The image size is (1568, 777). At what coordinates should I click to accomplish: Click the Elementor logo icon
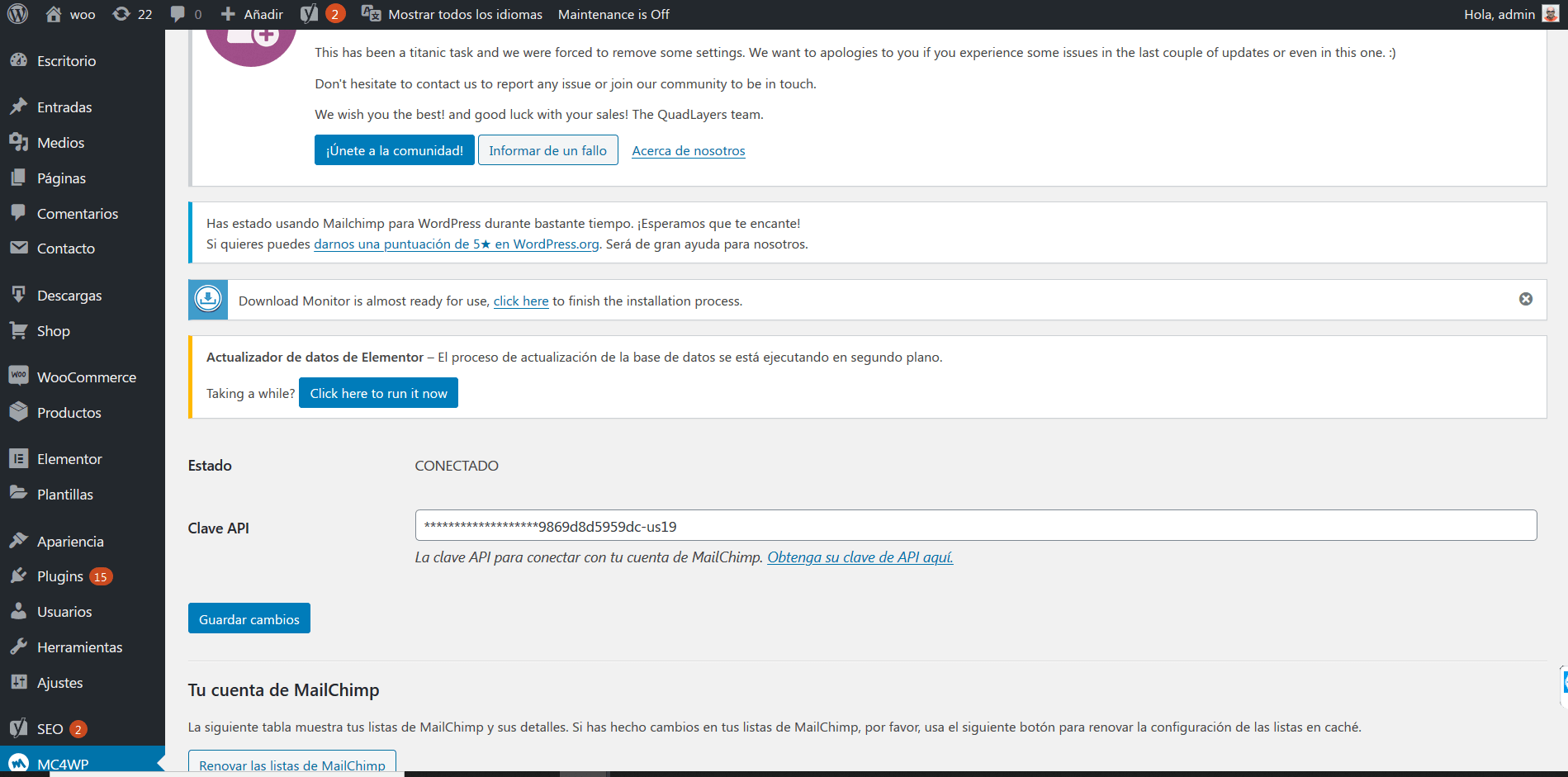18,458
